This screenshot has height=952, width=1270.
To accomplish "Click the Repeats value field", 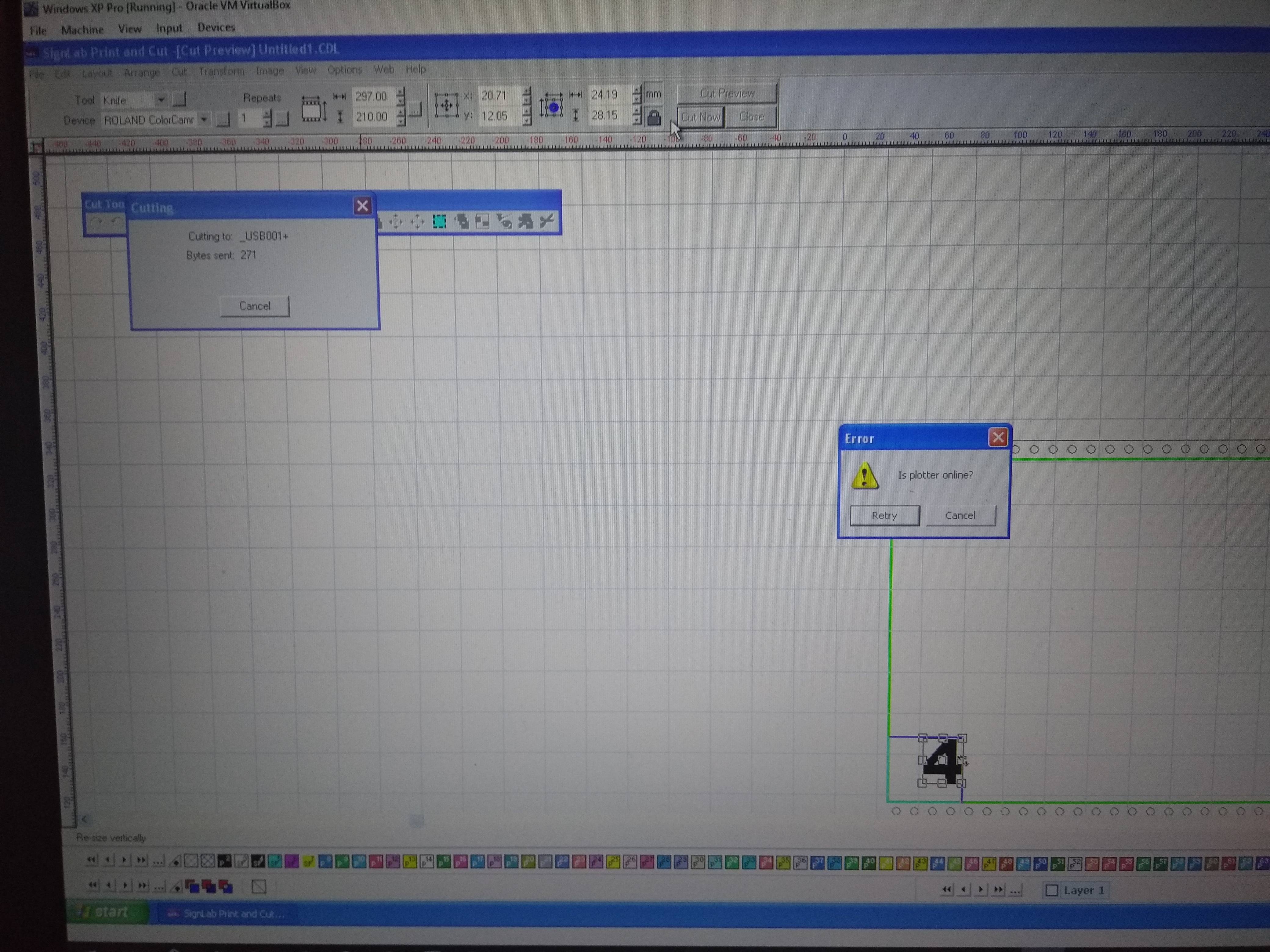I will point(250,118).
